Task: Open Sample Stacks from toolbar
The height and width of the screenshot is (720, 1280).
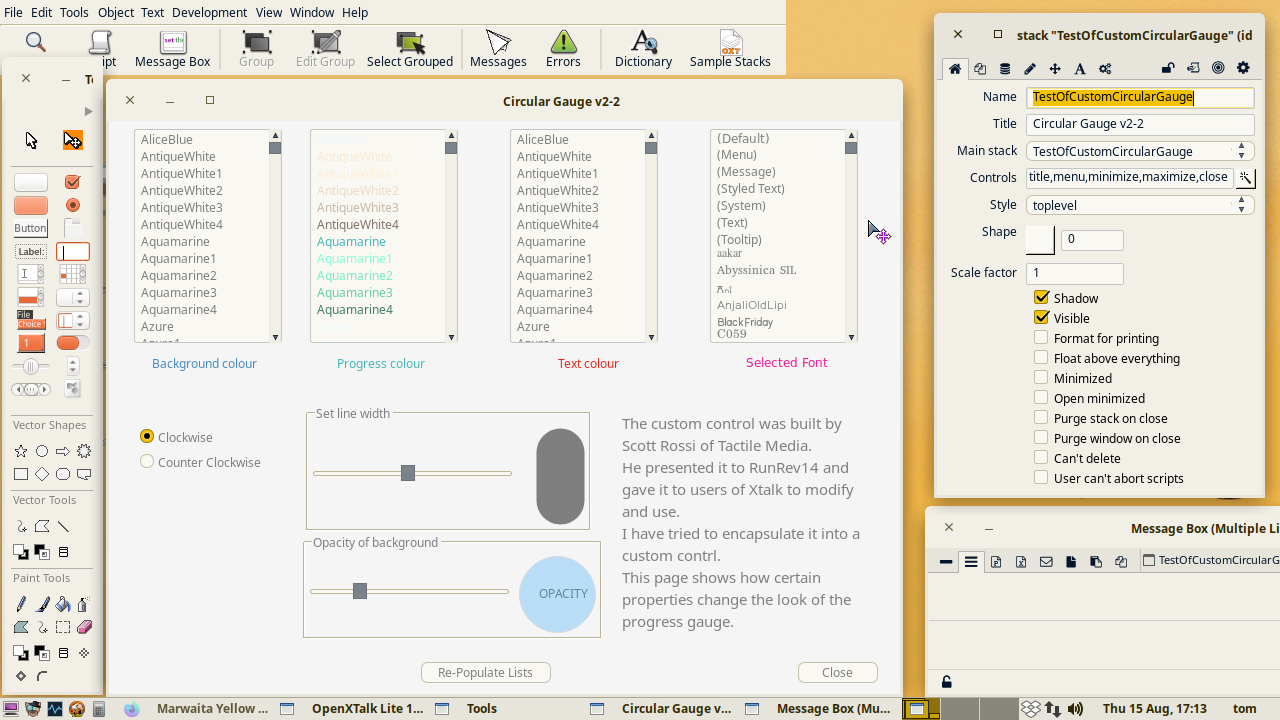Action: click(x=730, y=47)
